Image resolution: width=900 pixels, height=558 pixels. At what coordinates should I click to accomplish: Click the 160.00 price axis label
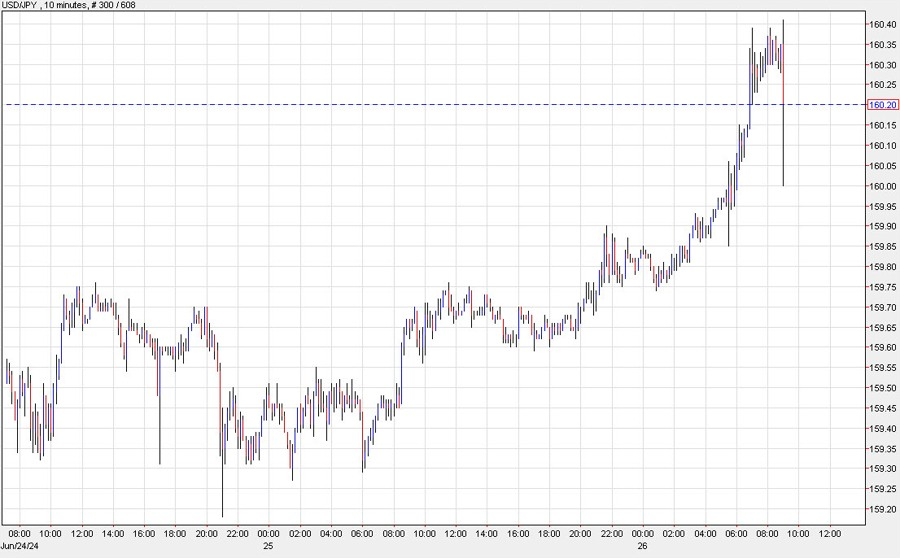(883, 186)
